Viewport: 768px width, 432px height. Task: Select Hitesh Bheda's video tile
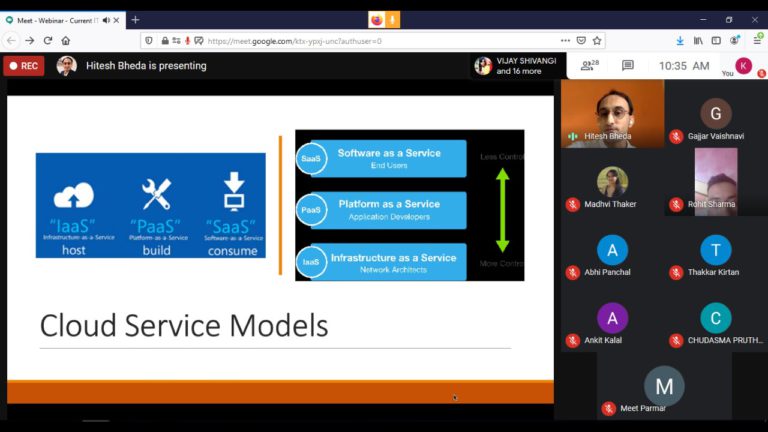612,114
